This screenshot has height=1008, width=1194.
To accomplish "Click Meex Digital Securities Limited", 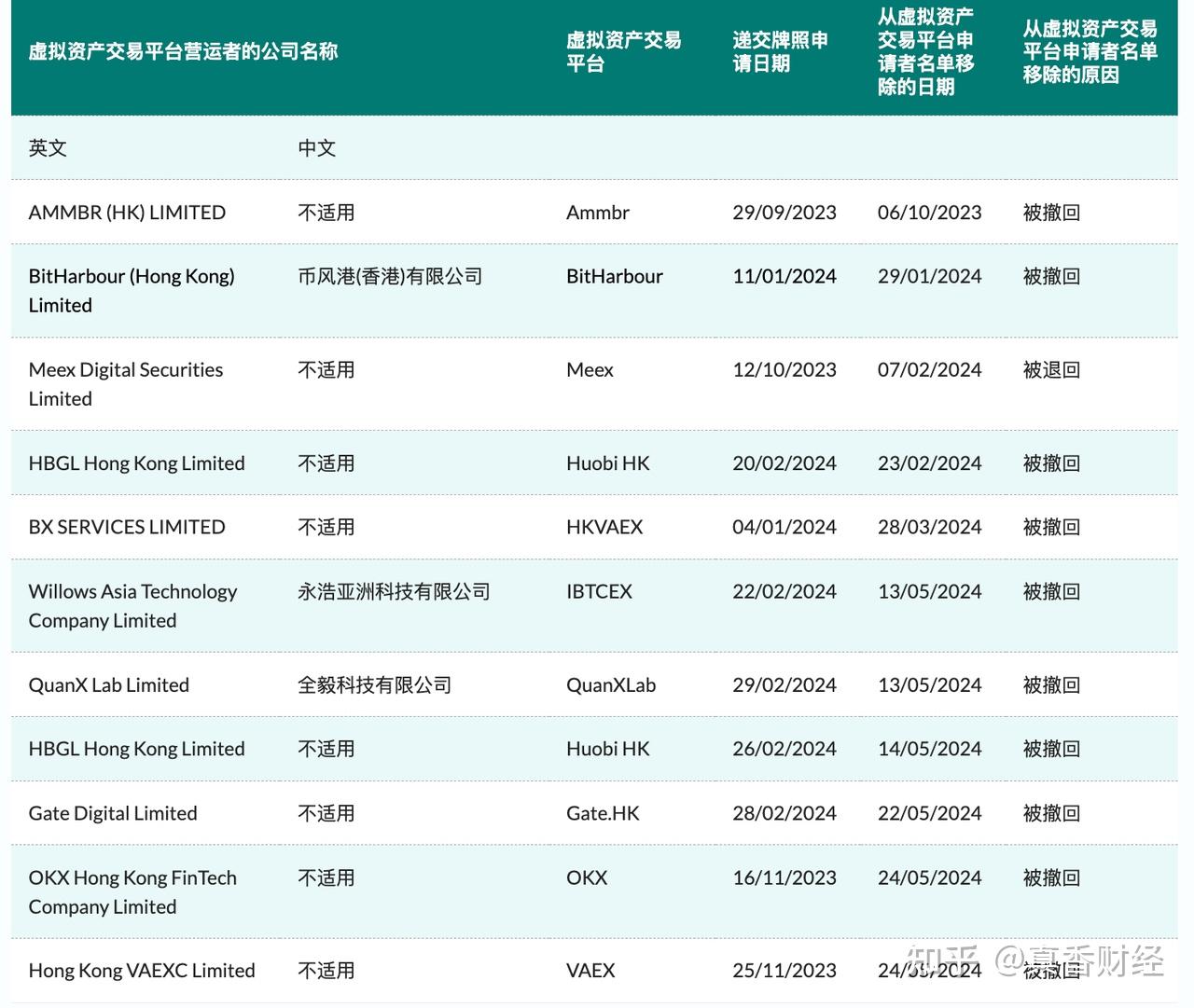I will pos(126,384).
